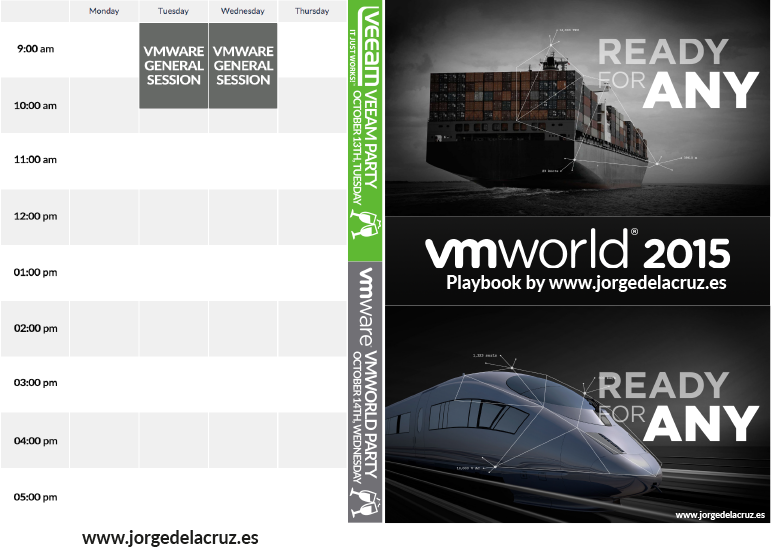This screenshot has height=554, width=778.
Task: Click the Thursday 02:00 pm schedule cell
Action: (312, 328)
